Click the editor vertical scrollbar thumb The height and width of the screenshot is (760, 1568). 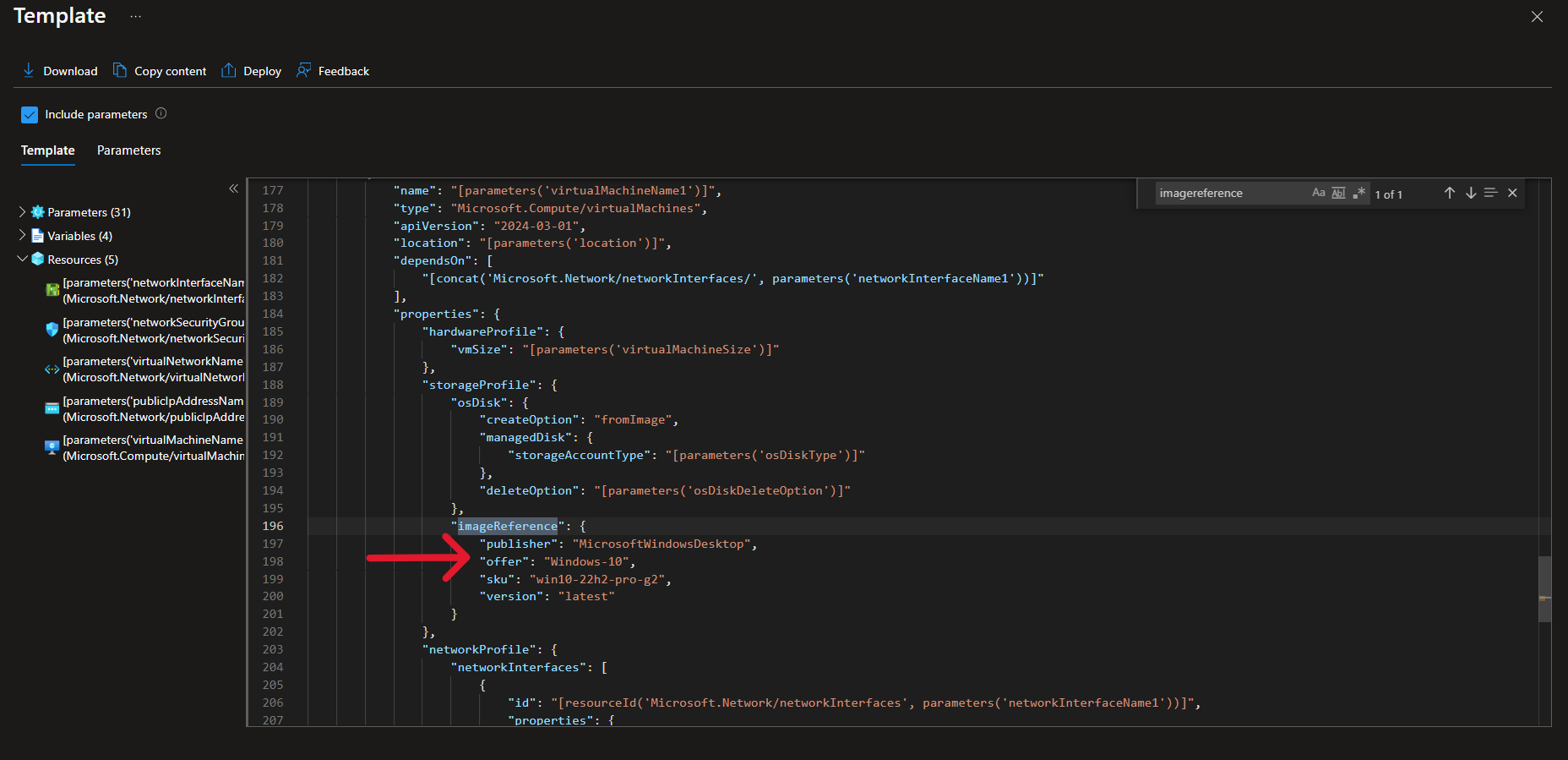coord(1544,588)
